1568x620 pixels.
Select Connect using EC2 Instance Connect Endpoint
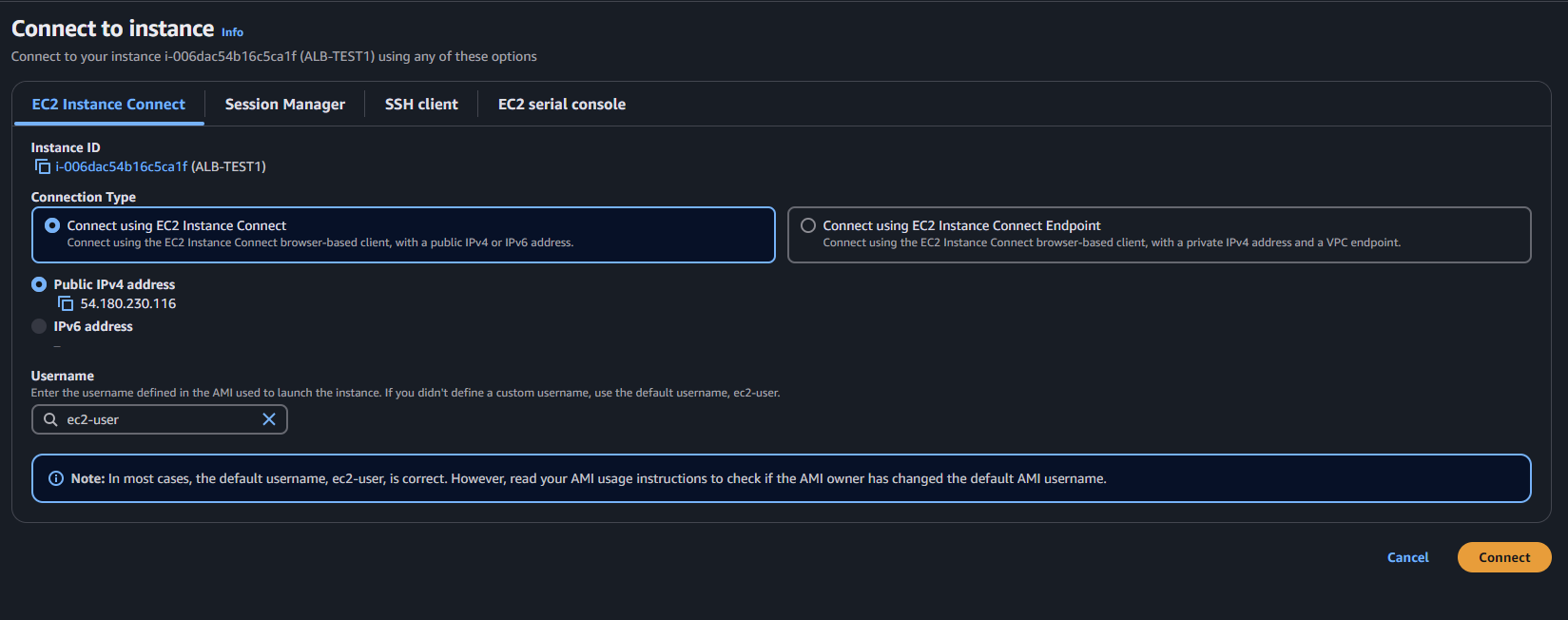808,225
